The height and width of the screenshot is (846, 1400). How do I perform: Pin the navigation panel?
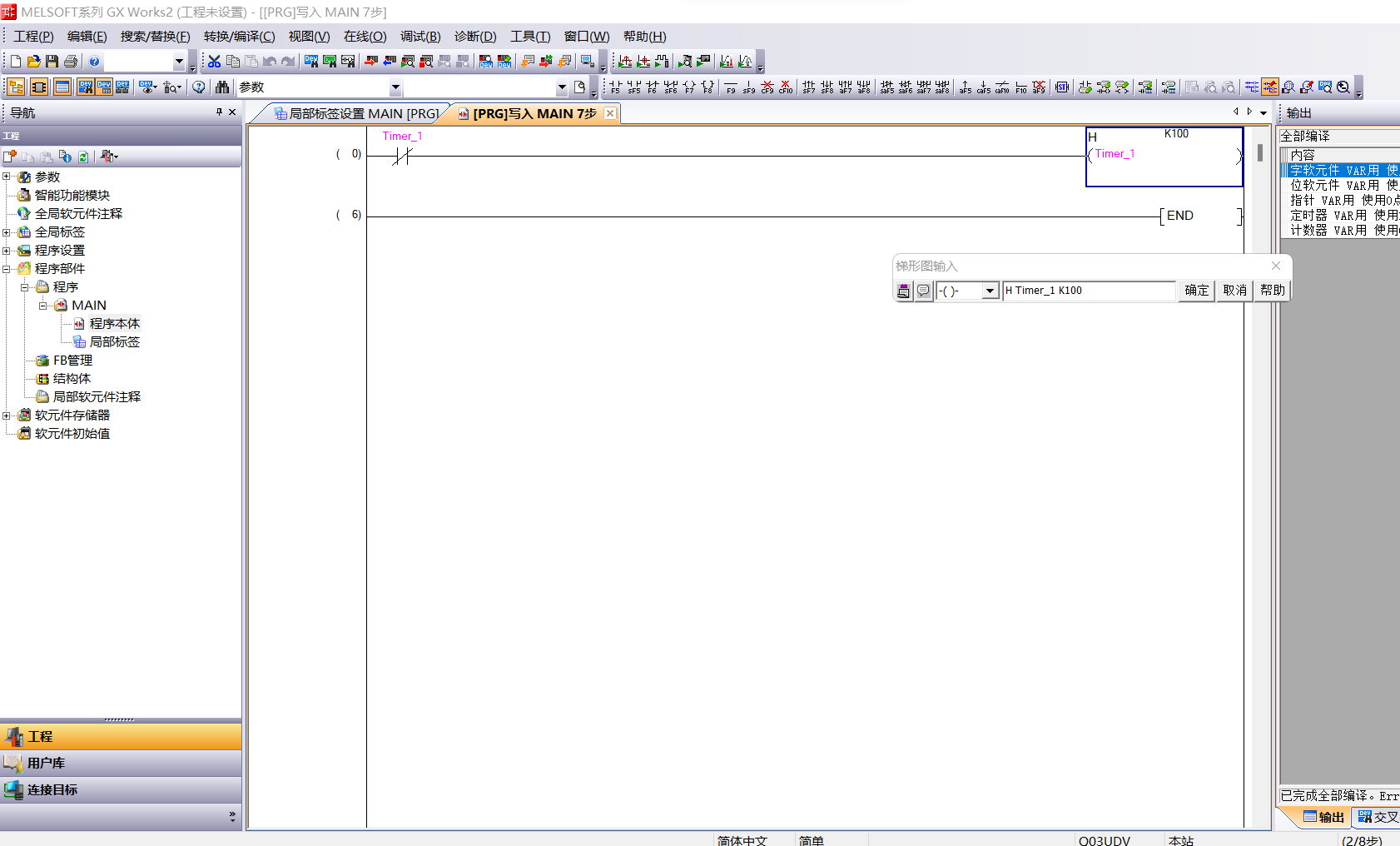pyautogui.click(x=219, y=112)
